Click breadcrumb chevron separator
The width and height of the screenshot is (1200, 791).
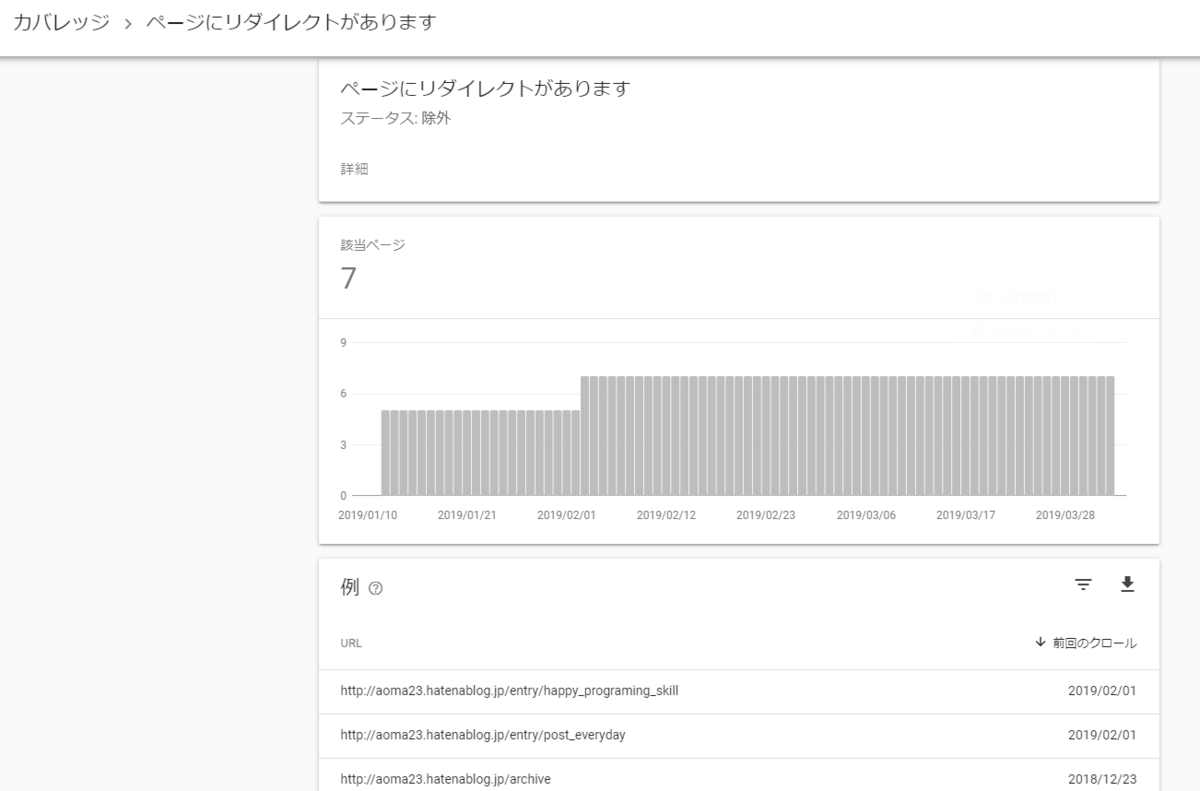[x=128, y=23]
